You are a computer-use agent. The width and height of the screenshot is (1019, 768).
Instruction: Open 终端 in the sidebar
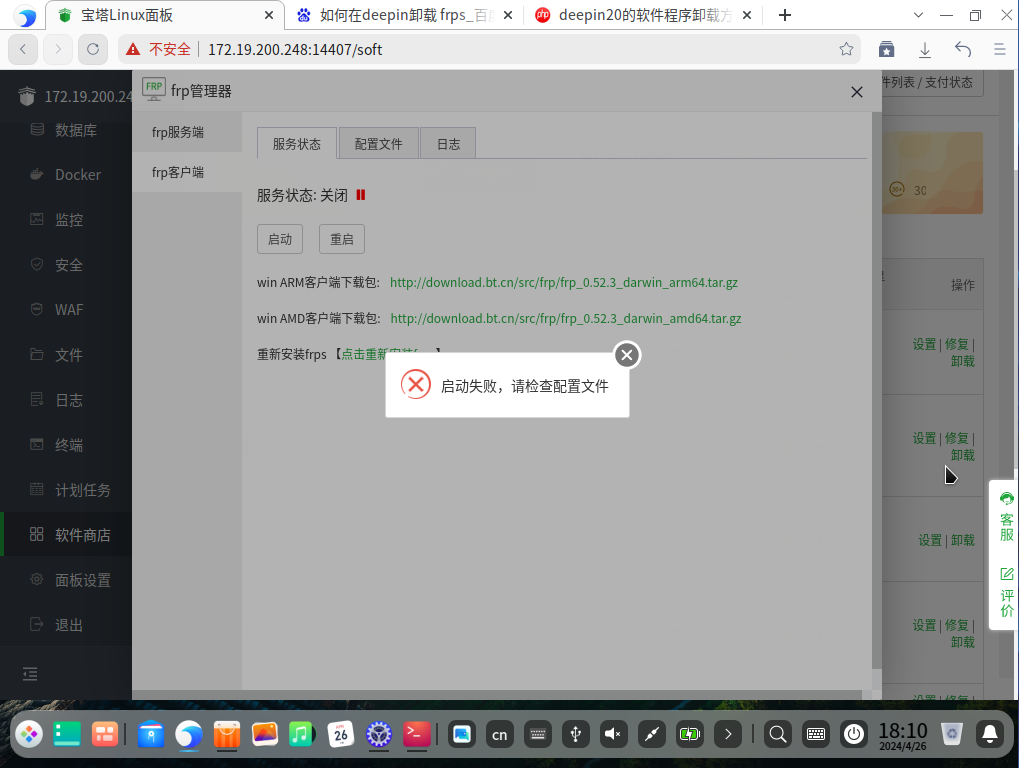tap(66, 445)
